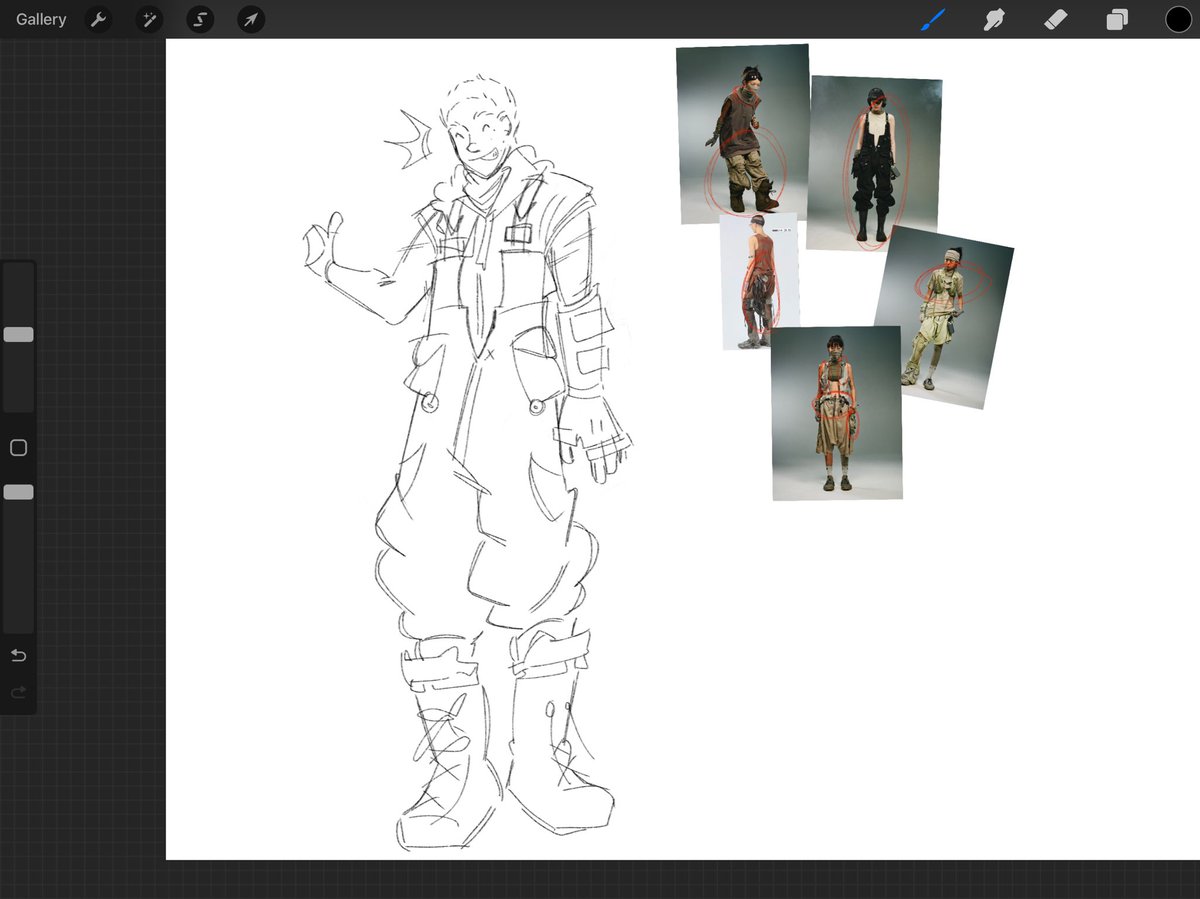Image resolution: width=1200 pixels, height=899 pixels.
Task: Select the Smudge tool
Action: click(x=993, y=19)
